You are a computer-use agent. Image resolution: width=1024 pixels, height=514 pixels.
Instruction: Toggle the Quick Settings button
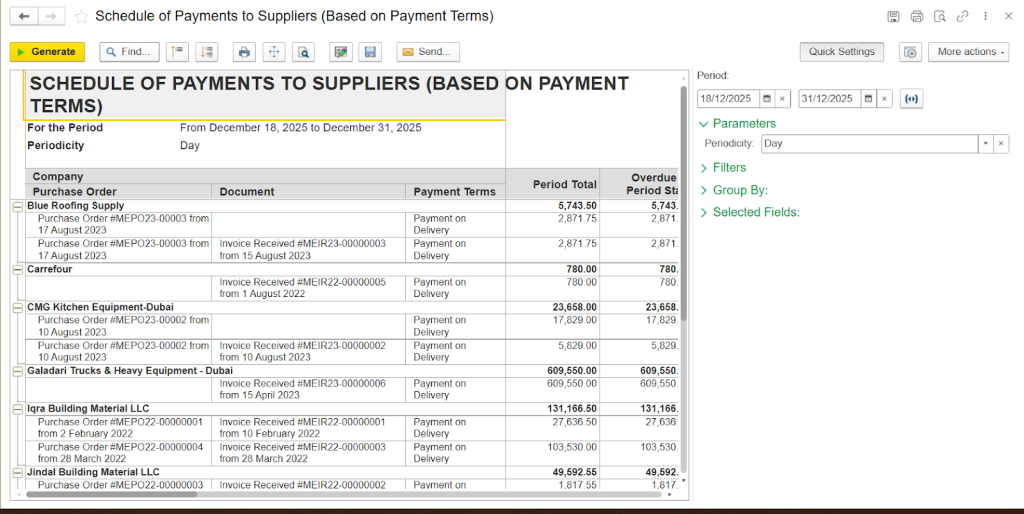point(842,52)
